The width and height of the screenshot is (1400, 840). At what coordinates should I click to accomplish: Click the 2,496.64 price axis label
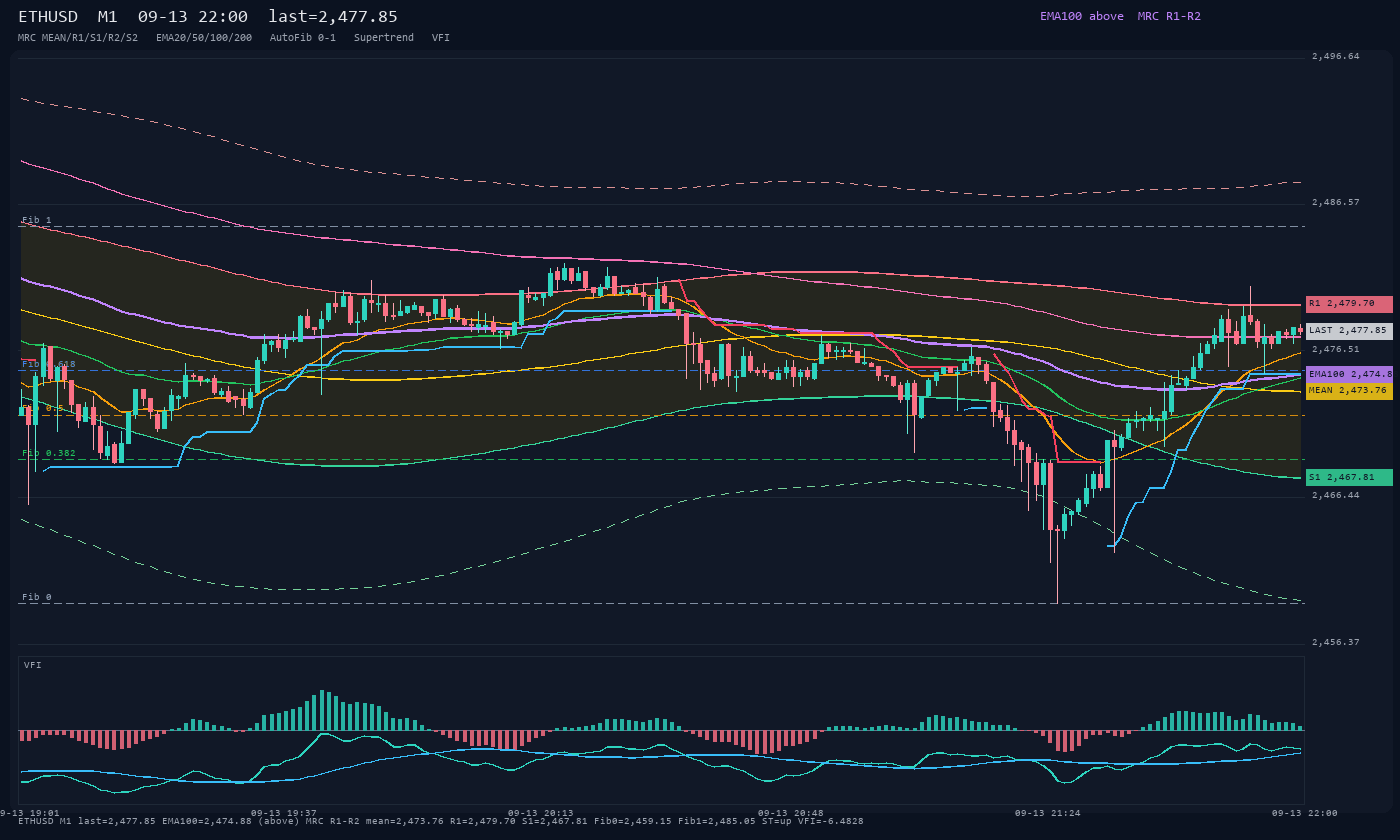[x=1336, y=57]
